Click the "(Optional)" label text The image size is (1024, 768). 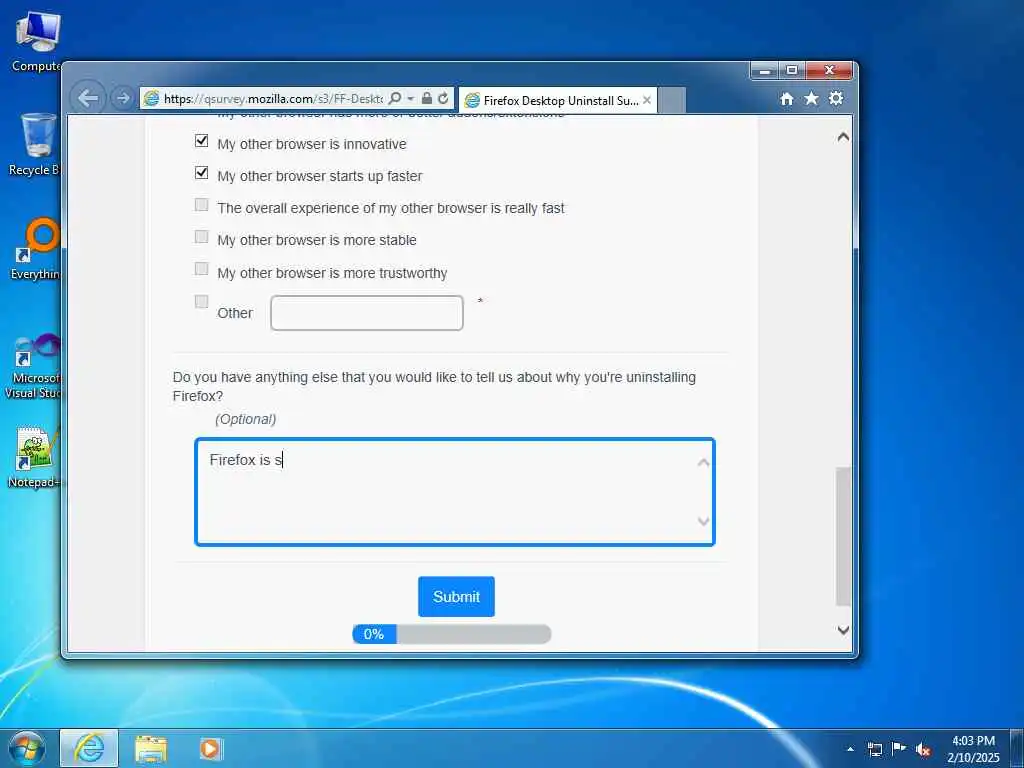click(x=246, y=419)
